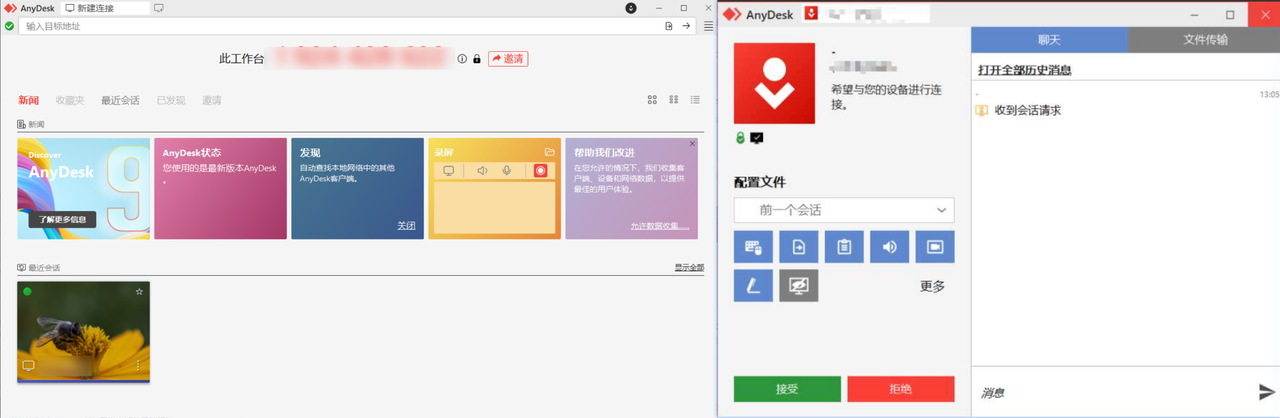This screenshot has height=418, width=1280.
Task: Click the black monitor icon under avatar
Action: [756, 137]
